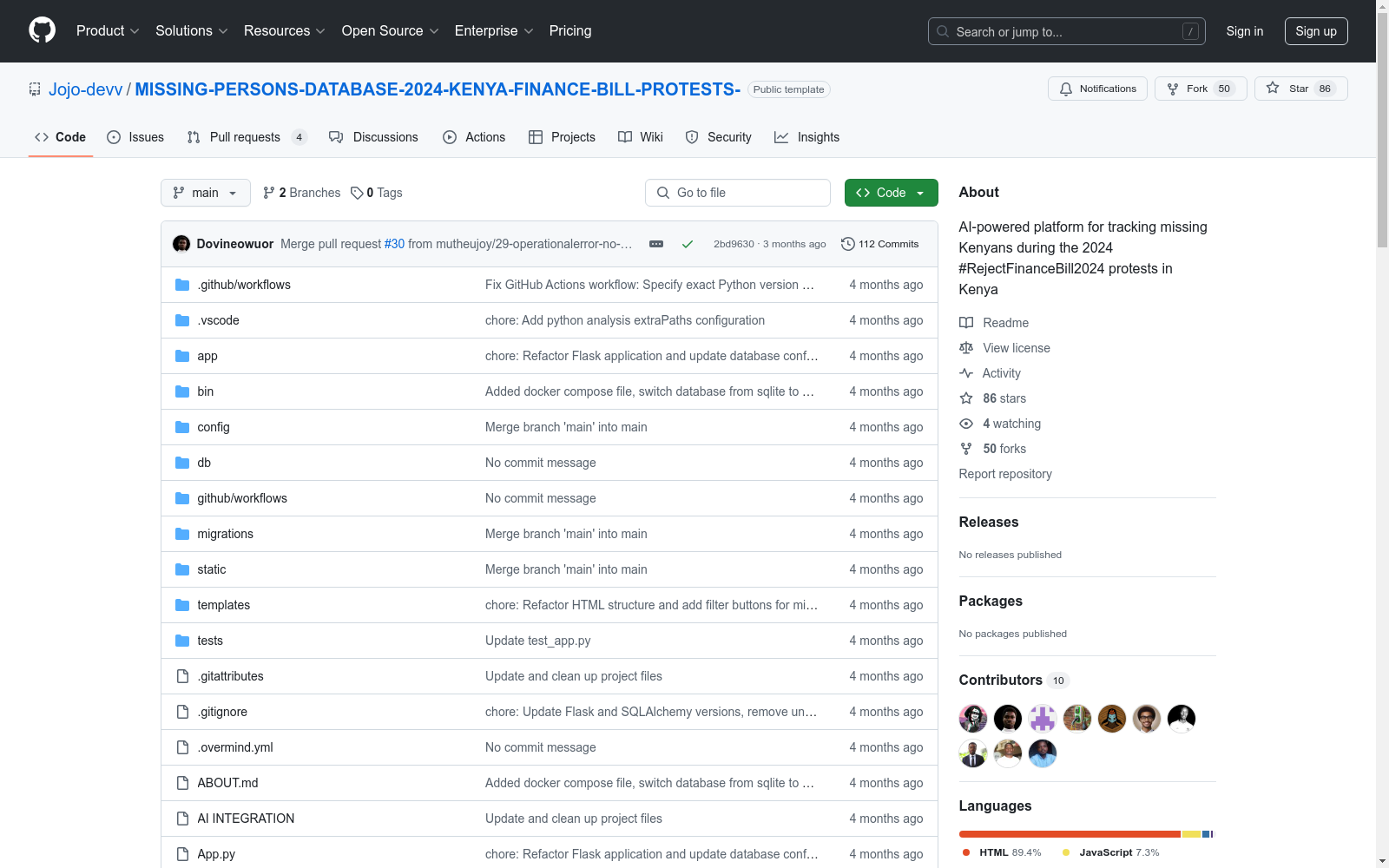
Task: Open the Security tab
Action: point(719,137)
